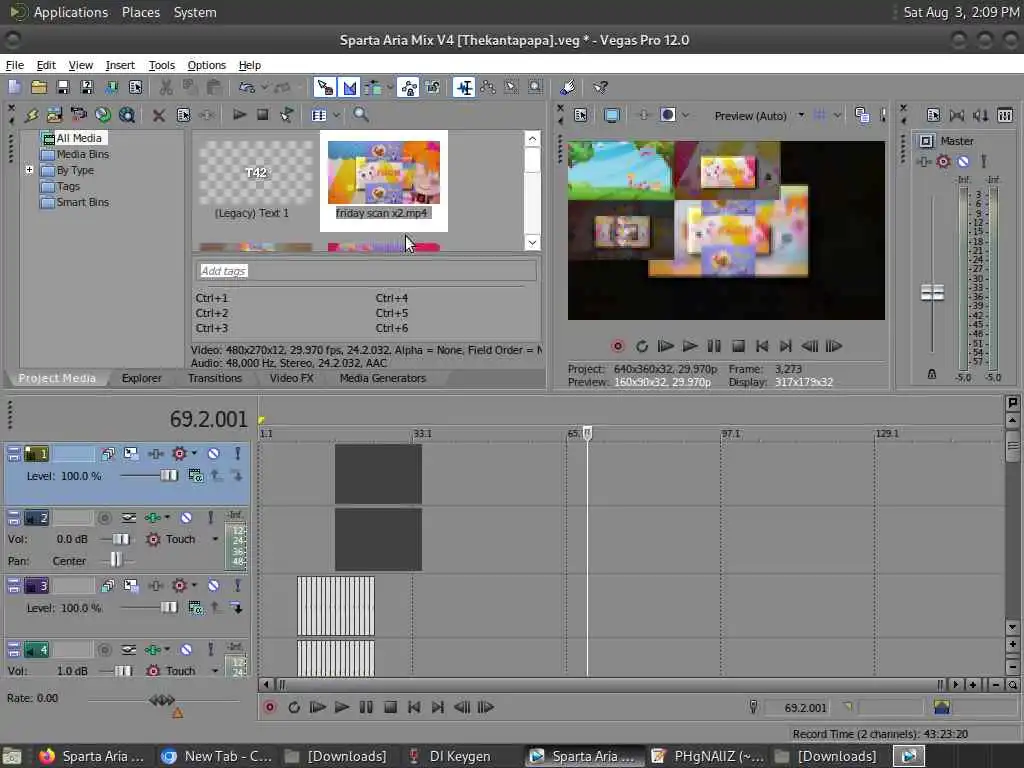1024x768 pixels.
Task: Open the Options menu
Action: point(206,65)
